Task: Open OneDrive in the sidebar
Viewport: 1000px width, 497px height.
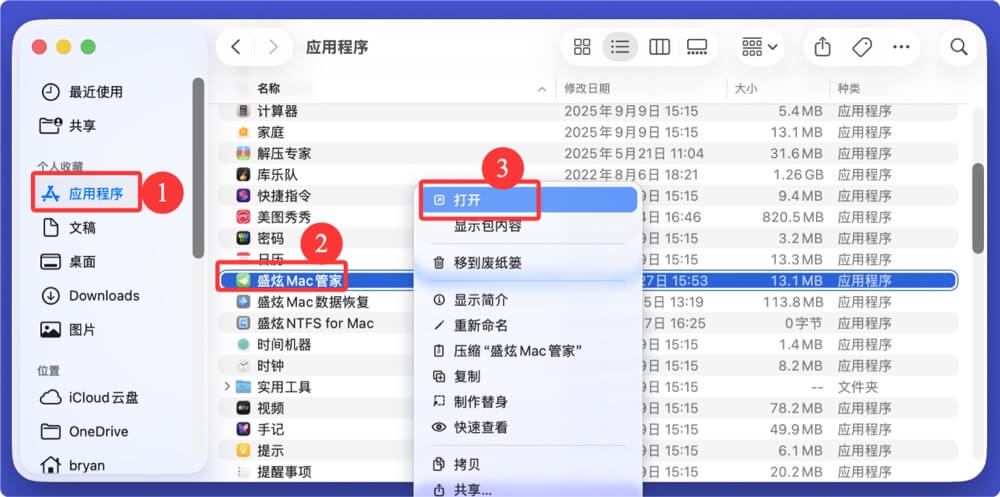Action: [84, 432]
